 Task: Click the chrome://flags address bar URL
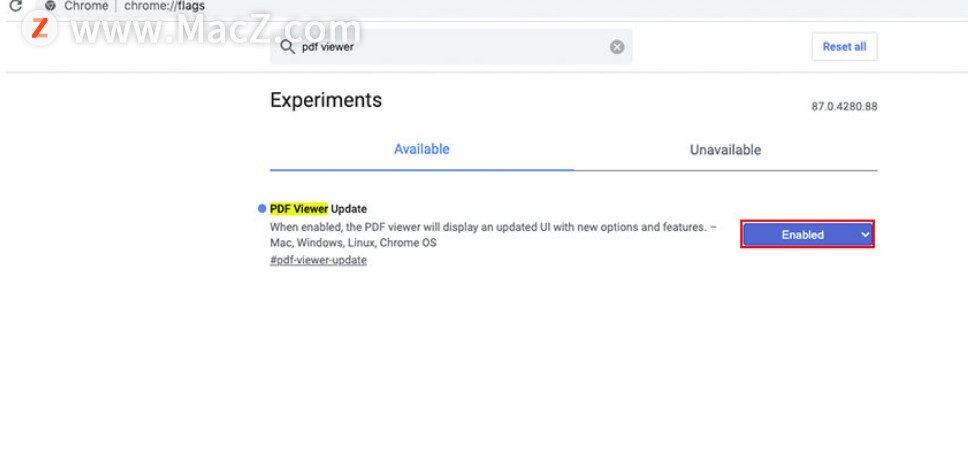(165, 6)
